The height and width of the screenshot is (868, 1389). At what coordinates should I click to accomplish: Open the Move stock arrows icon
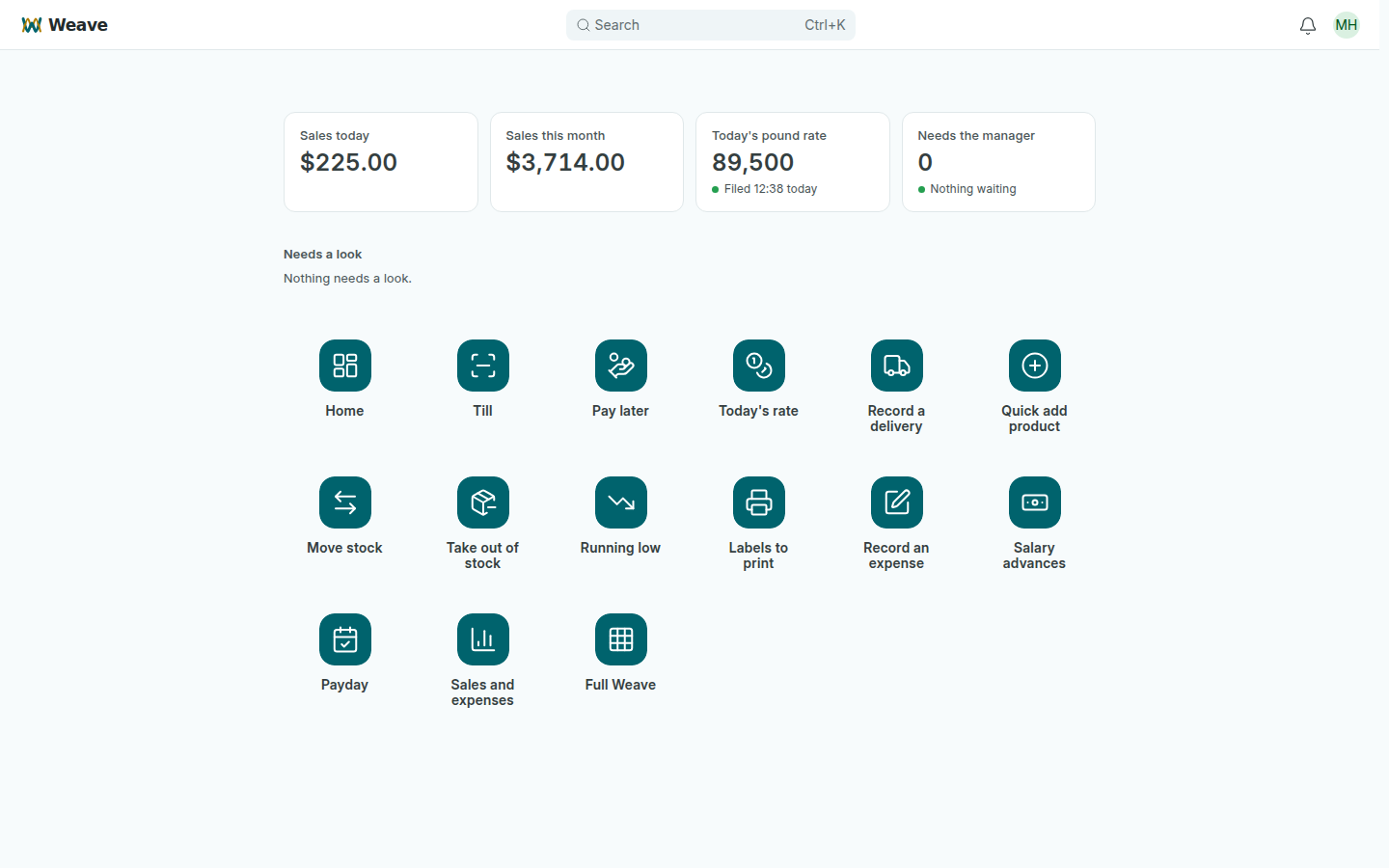345,502
